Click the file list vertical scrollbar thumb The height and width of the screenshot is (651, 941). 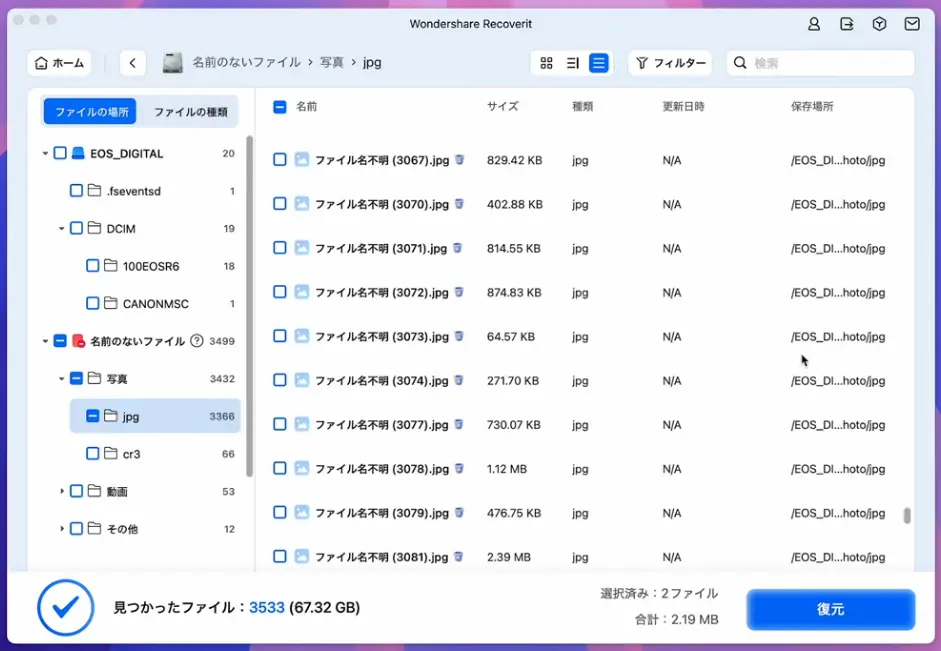(x=907, y=515)
